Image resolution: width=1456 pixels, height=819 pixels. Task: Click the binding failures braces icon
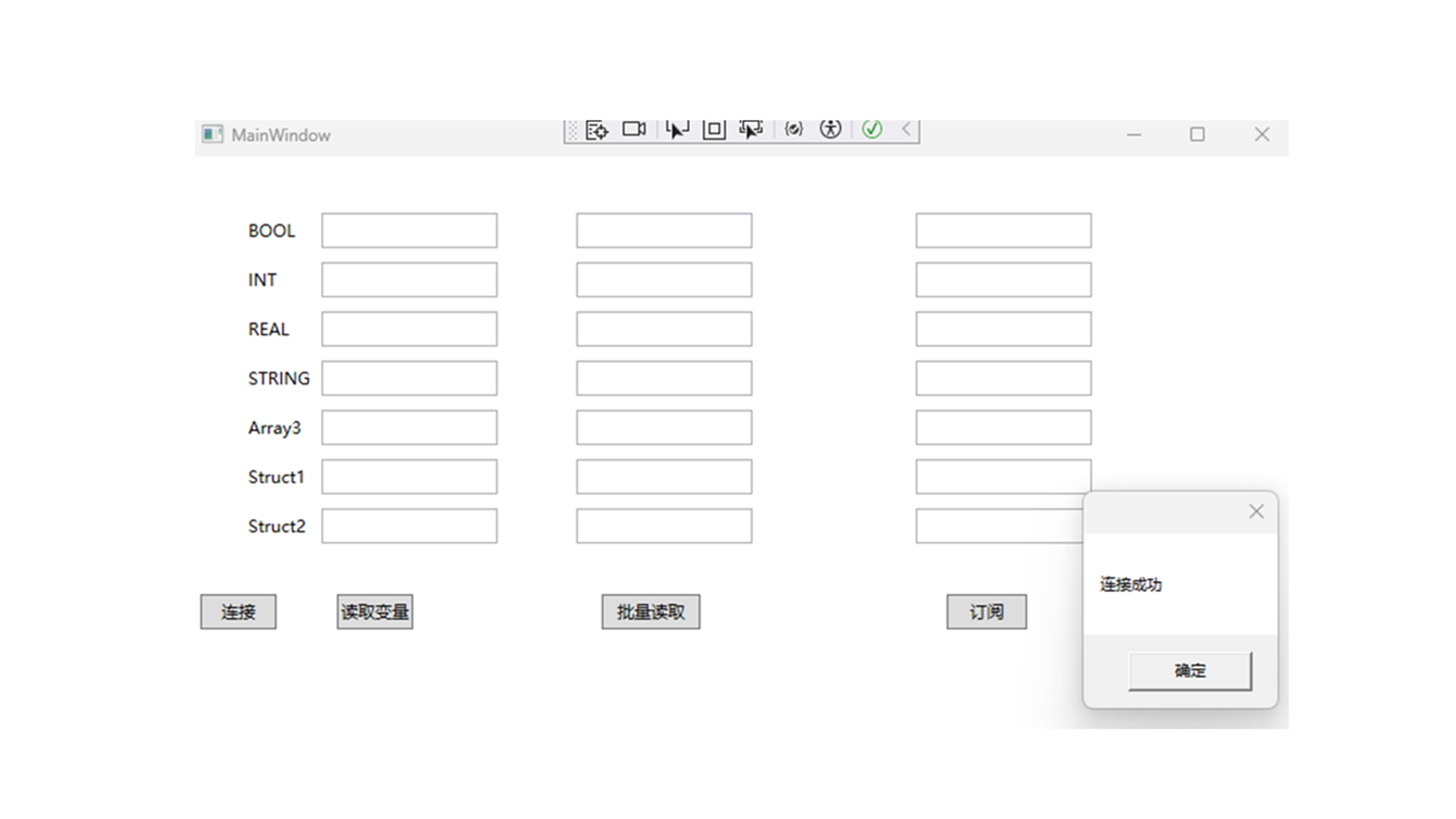pyautogui.click(x=793, y=130)
